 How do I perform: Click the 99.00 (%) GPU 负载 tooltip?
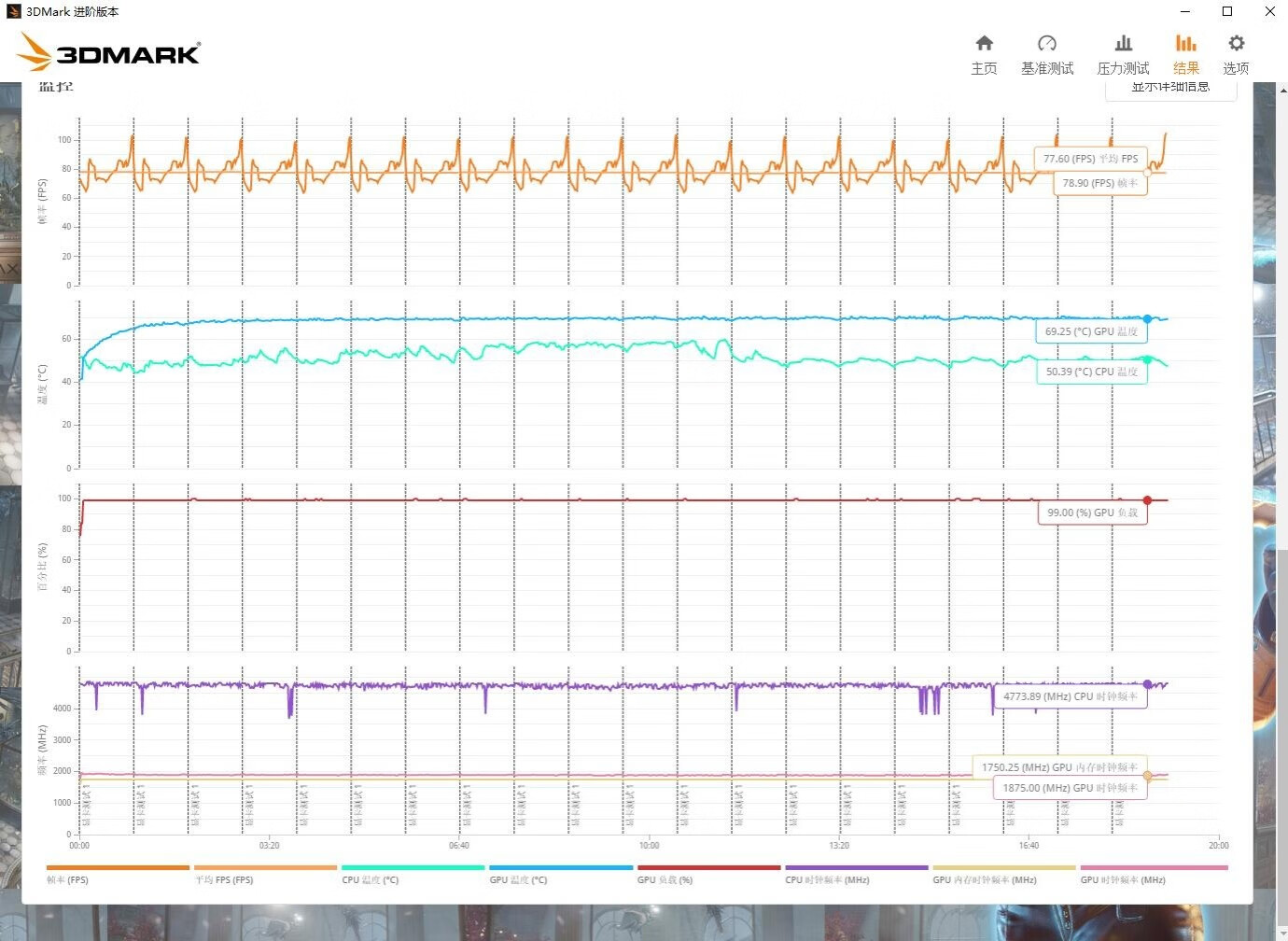(x=1092, y=513)
